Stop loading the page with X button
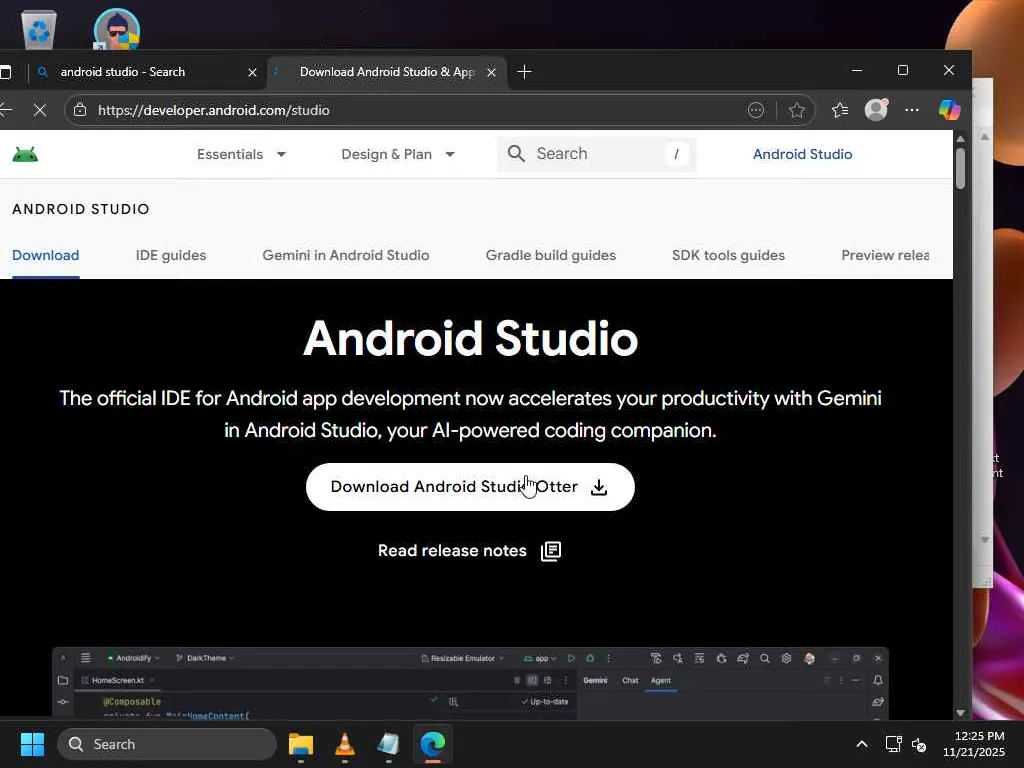The height and width of the screenshot is (768, 1024). 40,110
